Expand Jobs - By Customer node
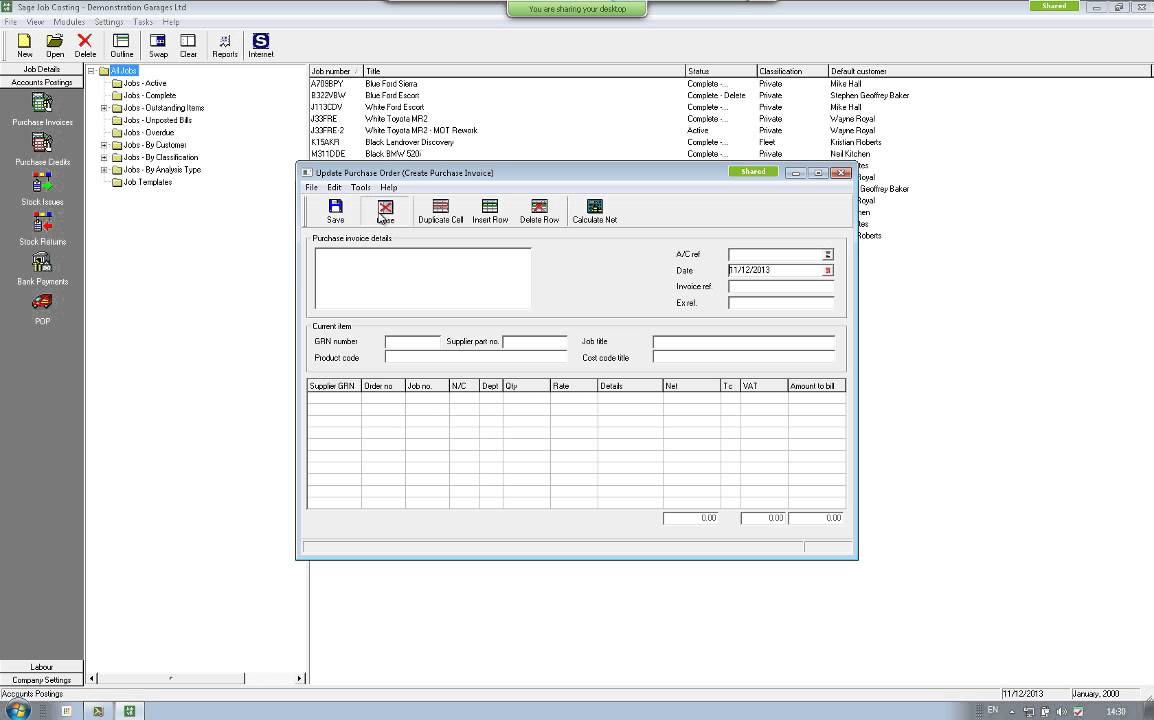Viewport: 1154px width, 720px height. tap(104, 145)
